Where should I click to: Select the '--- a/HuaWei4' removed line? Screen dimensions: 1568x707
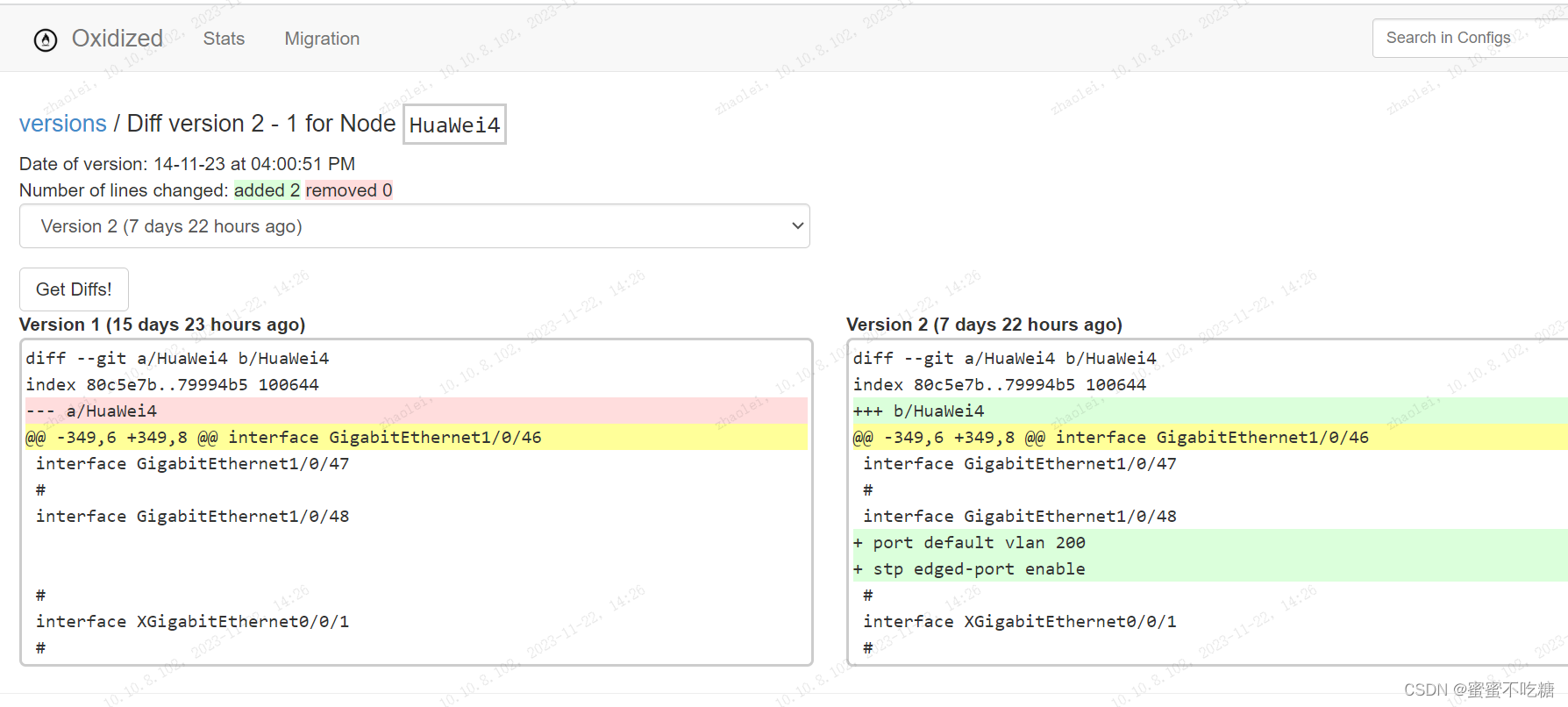[x=417, y=411]
